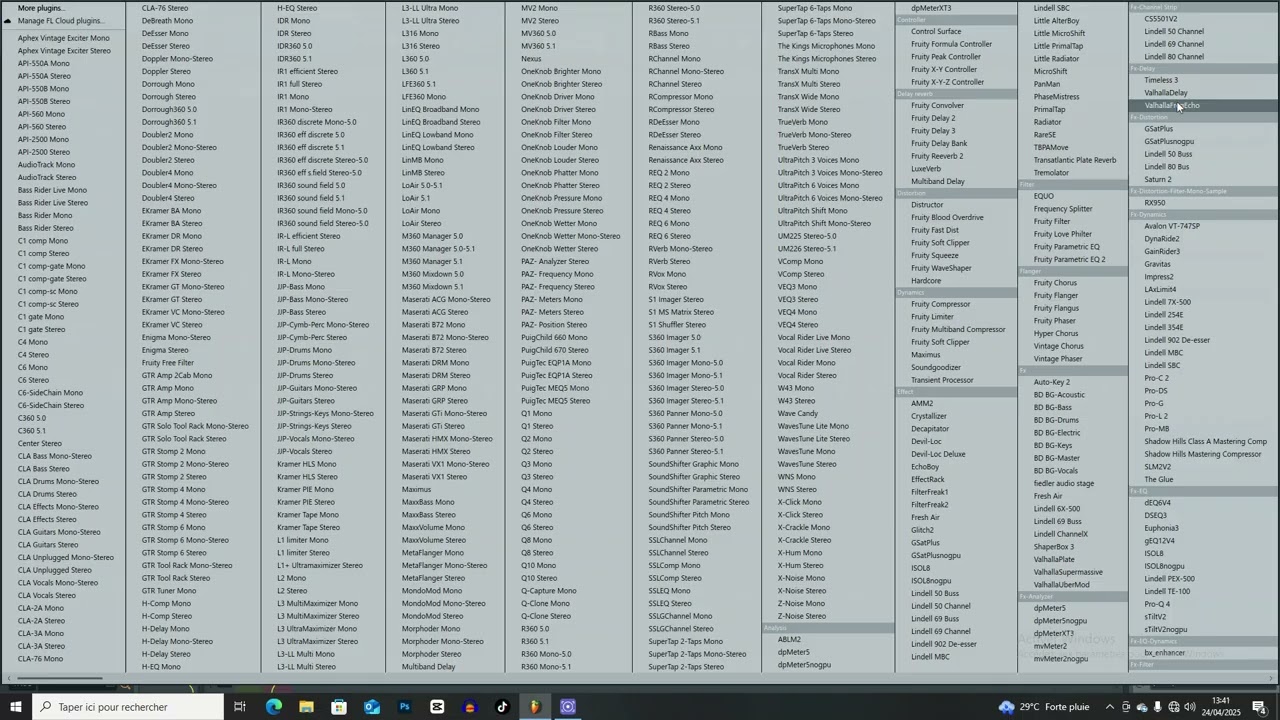Select ValhallaFreqEcho plugin
The image size is (1280, 720).
[x=1171, y=106]
